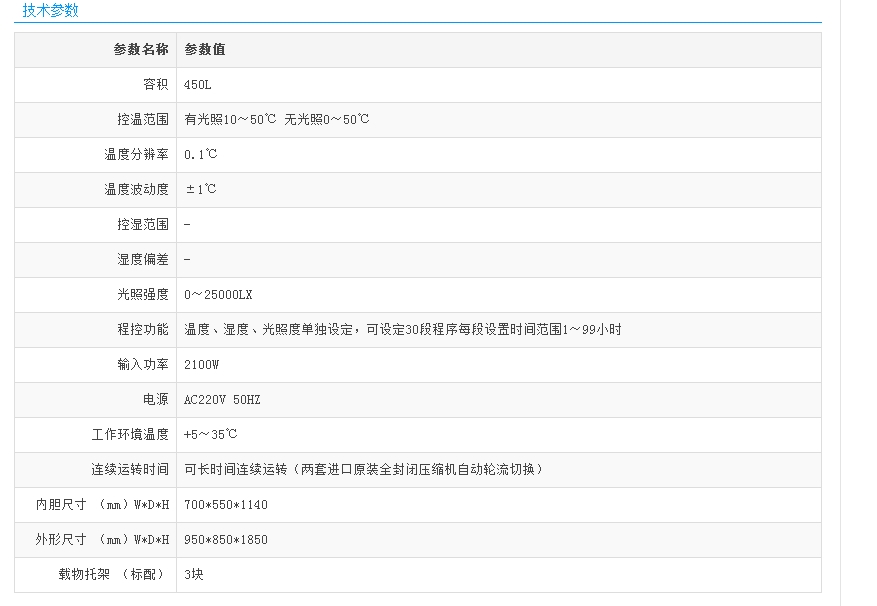
Task: Click the 控湿范围 row label
Action: coord(143,225)
